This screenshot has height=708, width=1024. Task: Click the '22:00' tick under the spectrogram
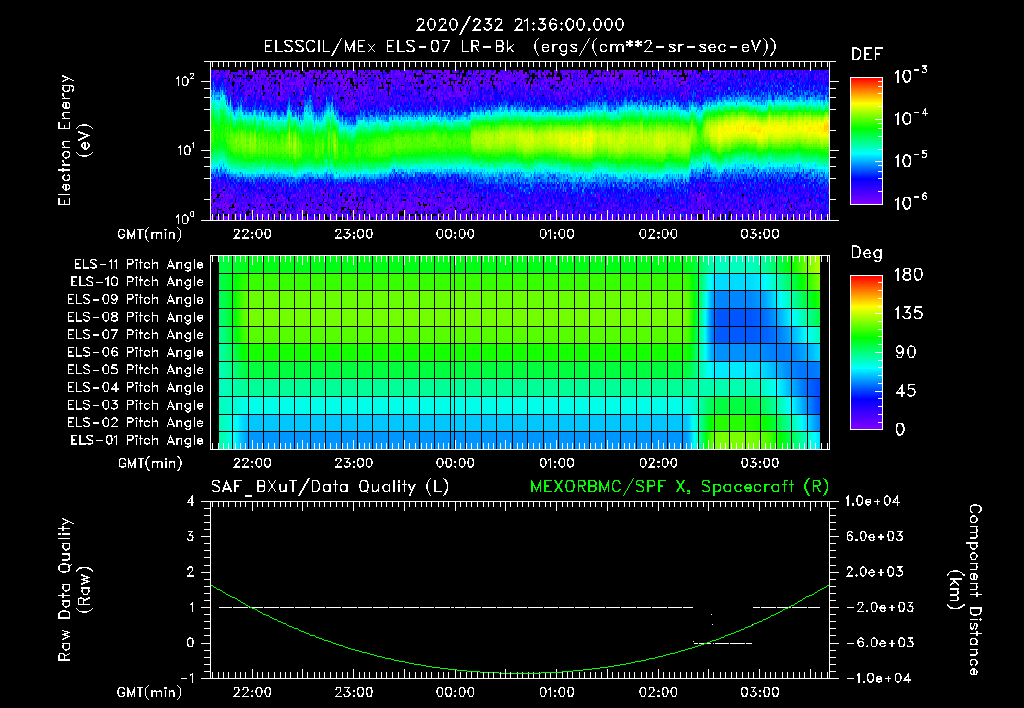[x=252, y=234]
